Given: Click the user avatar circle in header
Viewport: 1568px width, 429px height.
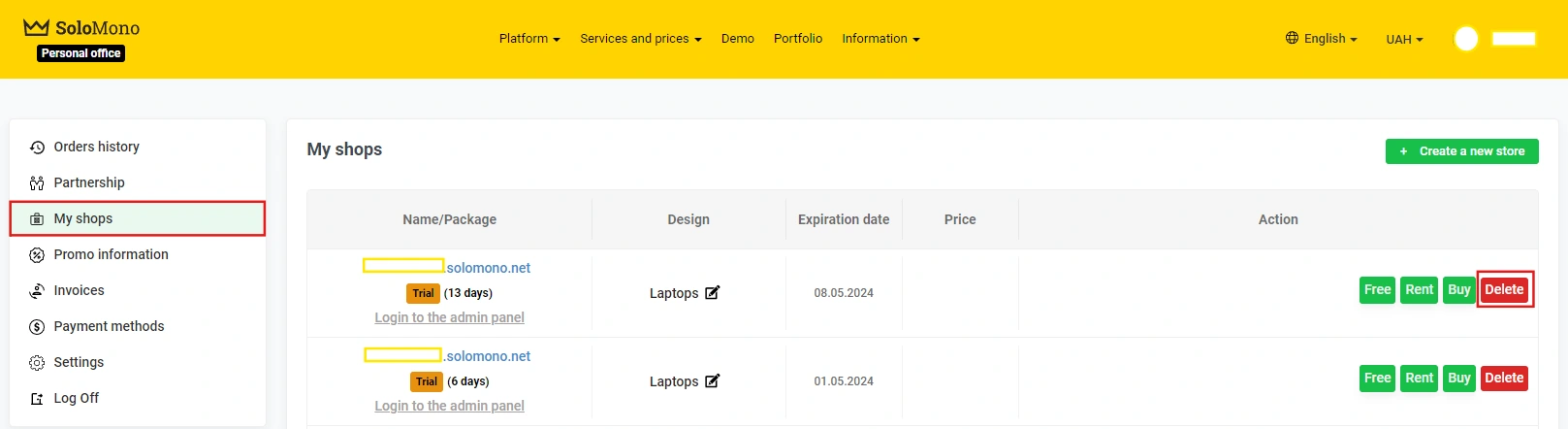Looking at the screenshot, I should [1466, 39].
